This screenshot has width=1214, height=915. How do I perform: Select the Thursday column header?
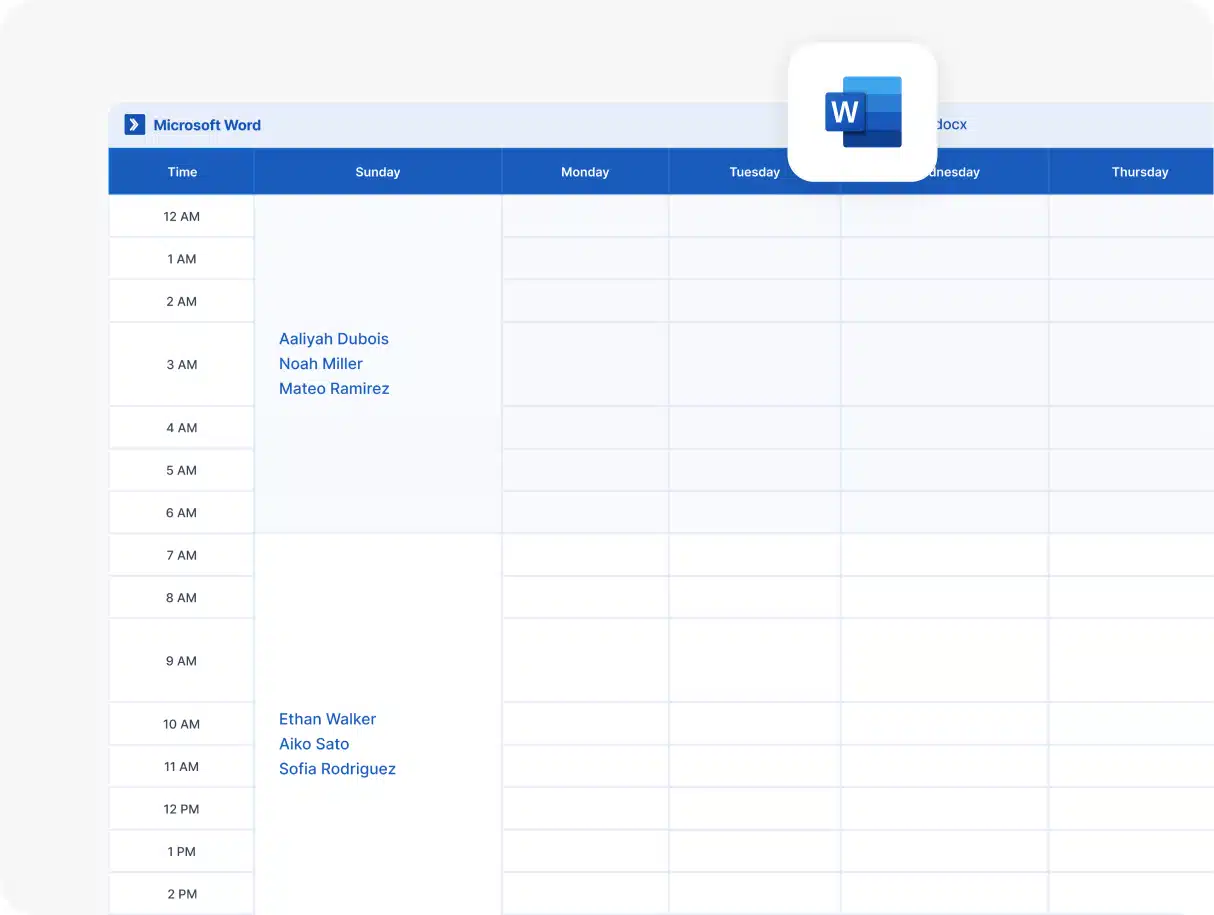coord(1139,172)
